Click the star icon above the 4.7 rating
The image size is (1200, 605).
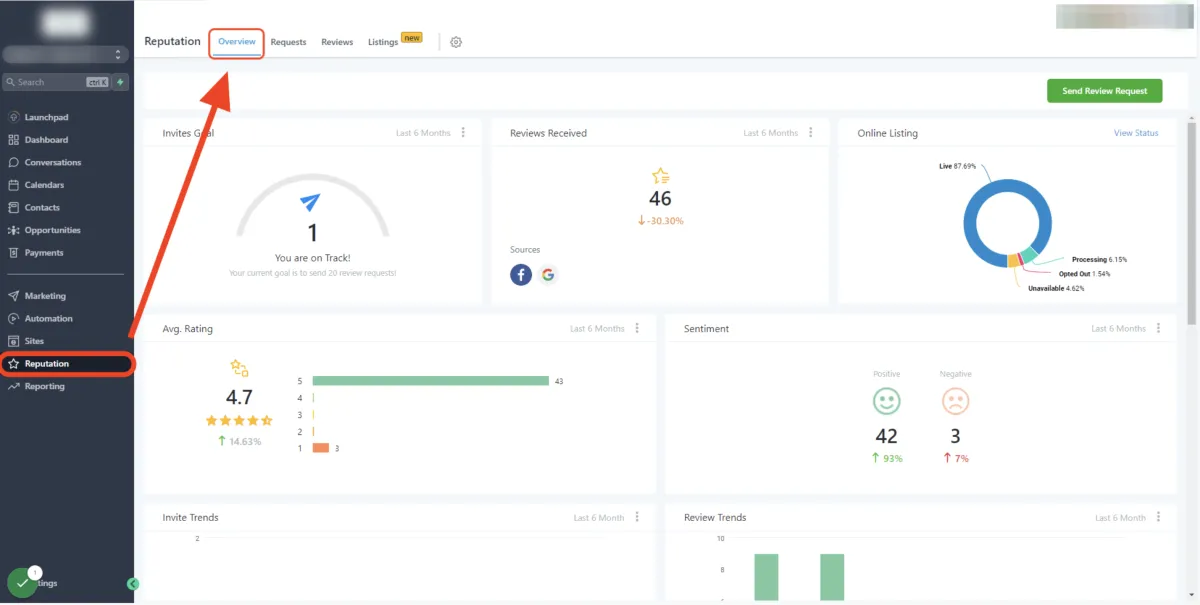coord(239,368)
